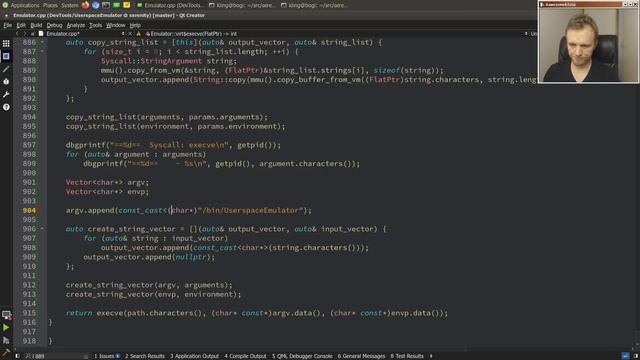
Task: Open the System menu in top panel
Action: pyautogui.click(x=70, y=5)
